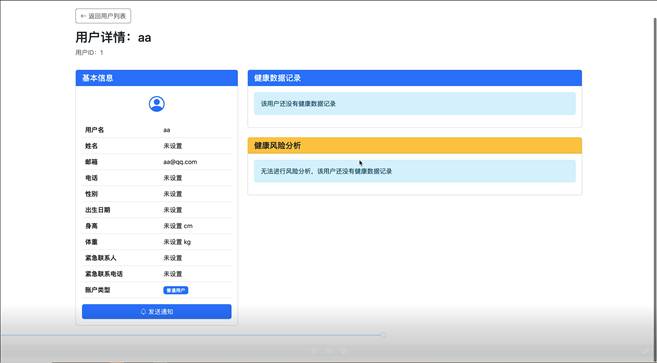
Task: Click 未设置 value in the 紧急联系人 row
Action: click(173, 258)
